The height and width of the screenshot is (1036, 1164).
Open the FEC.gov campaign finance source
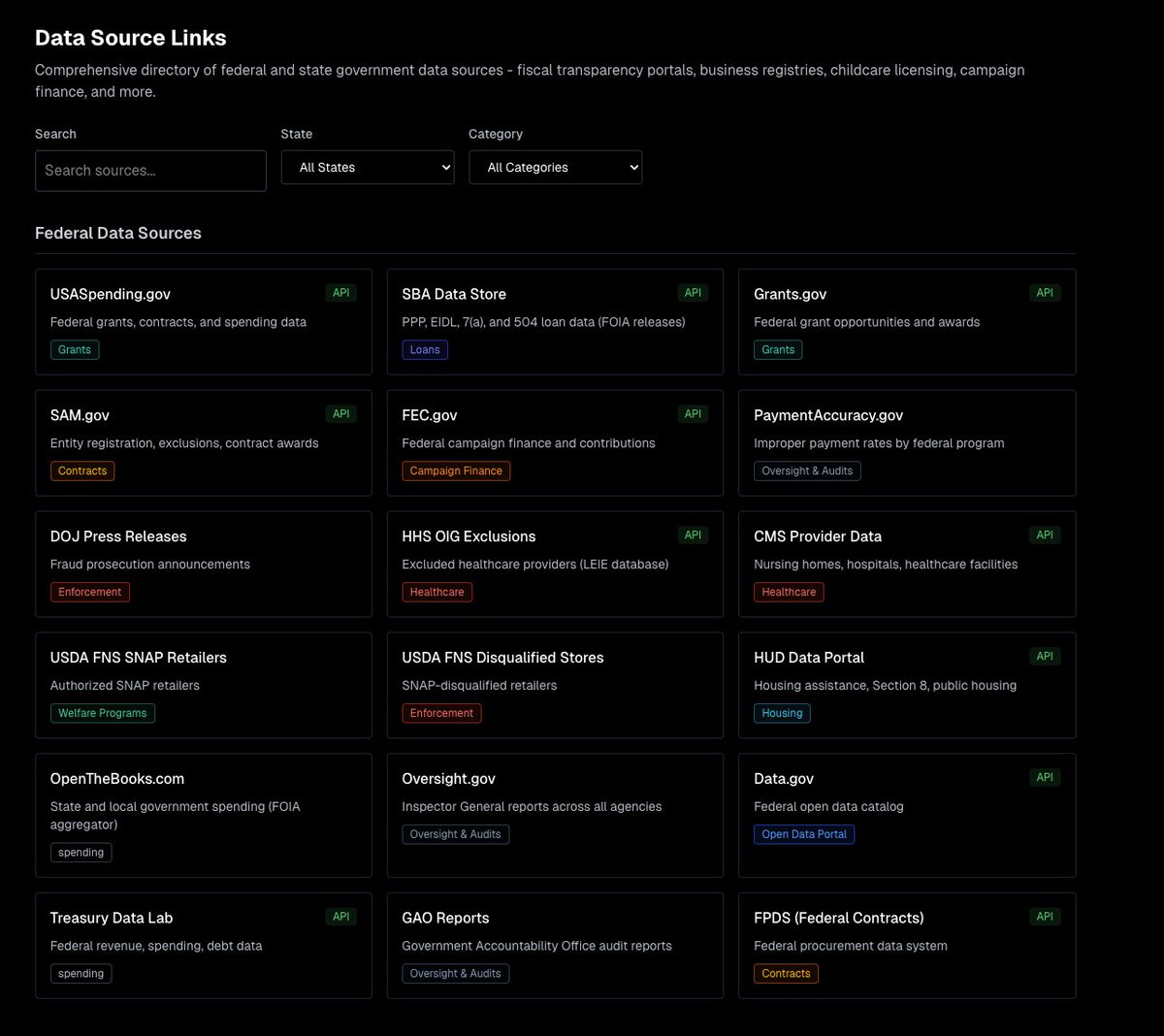[x=430, y=415]
